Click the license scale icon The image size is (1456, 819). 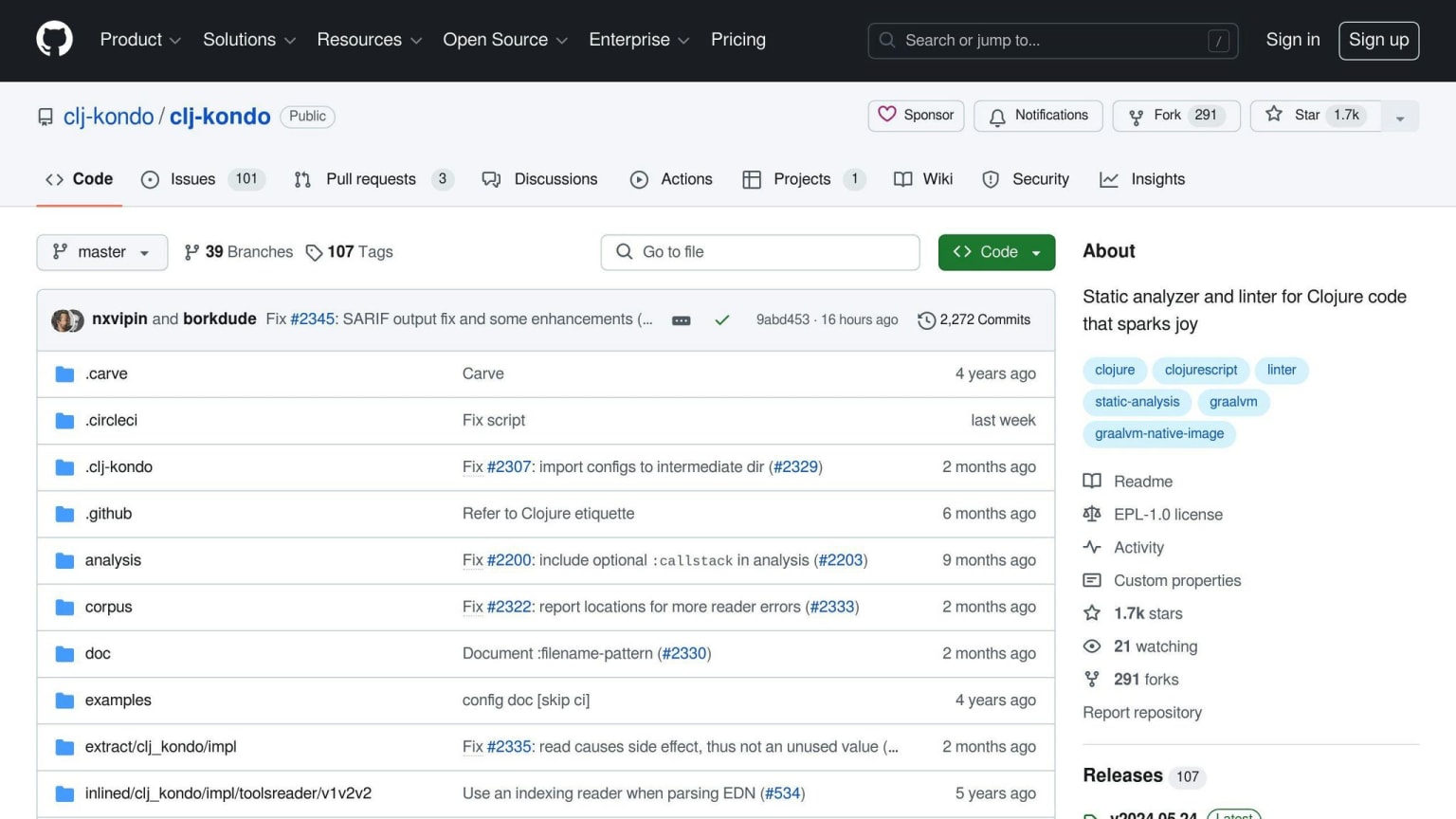tap(1092, 515)
